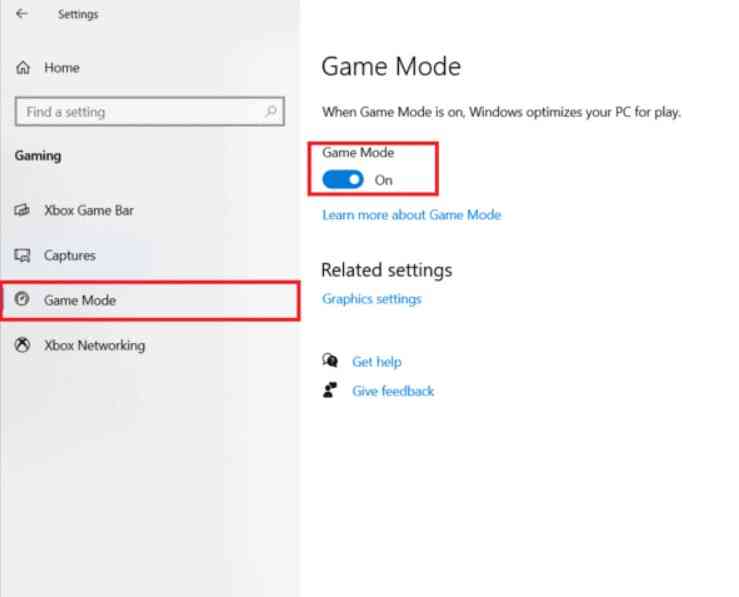Click the Game Mode gauge icon
739x597 pixels.
pos(23,300)
